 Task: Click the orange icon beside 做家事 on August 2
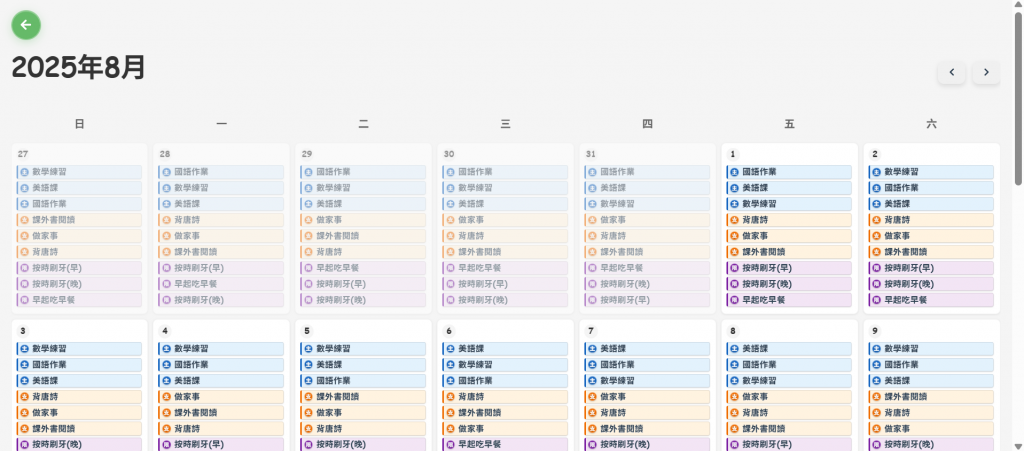pos(876,236)
